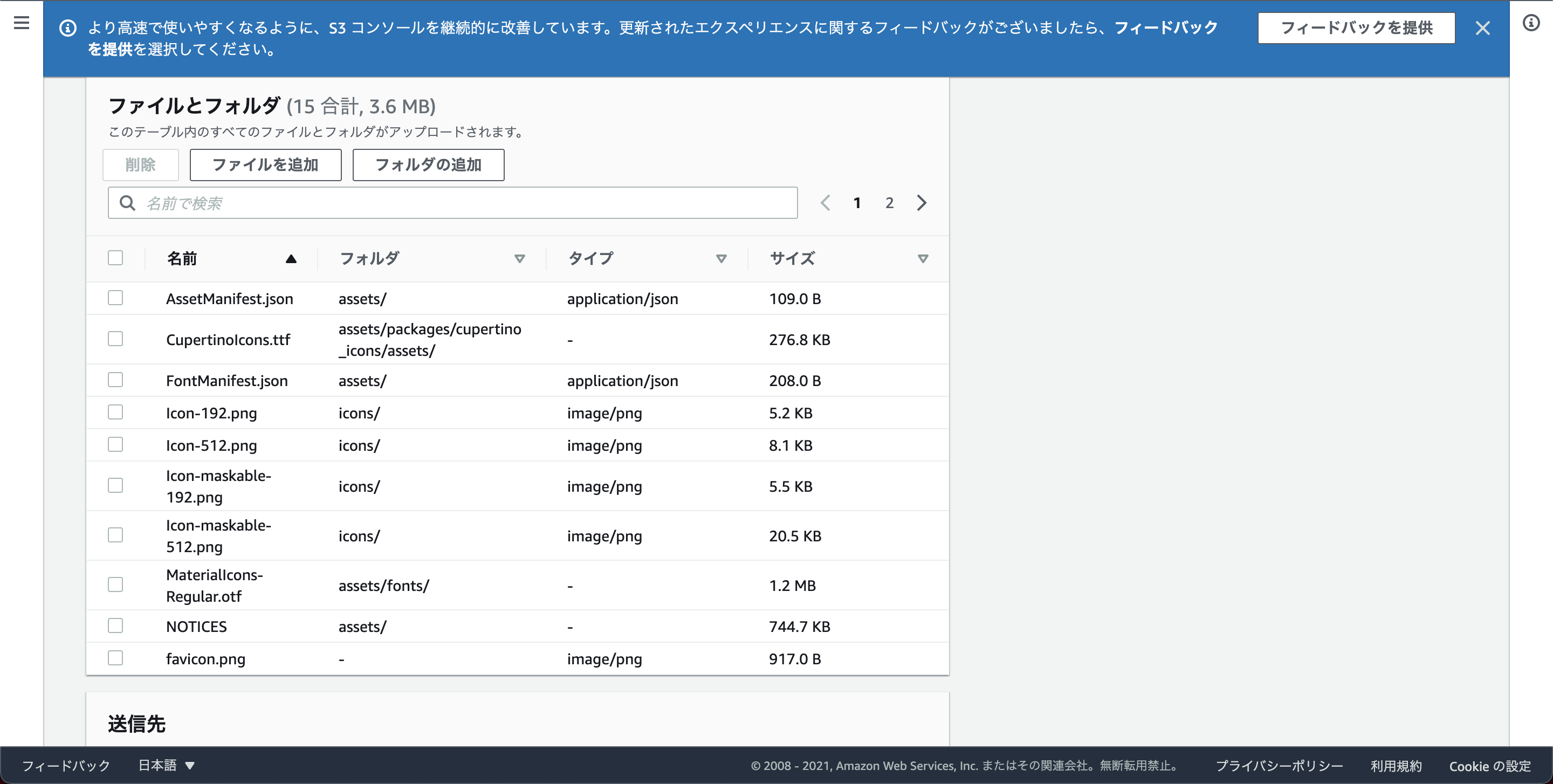Switch to page 2 of files

889,203
